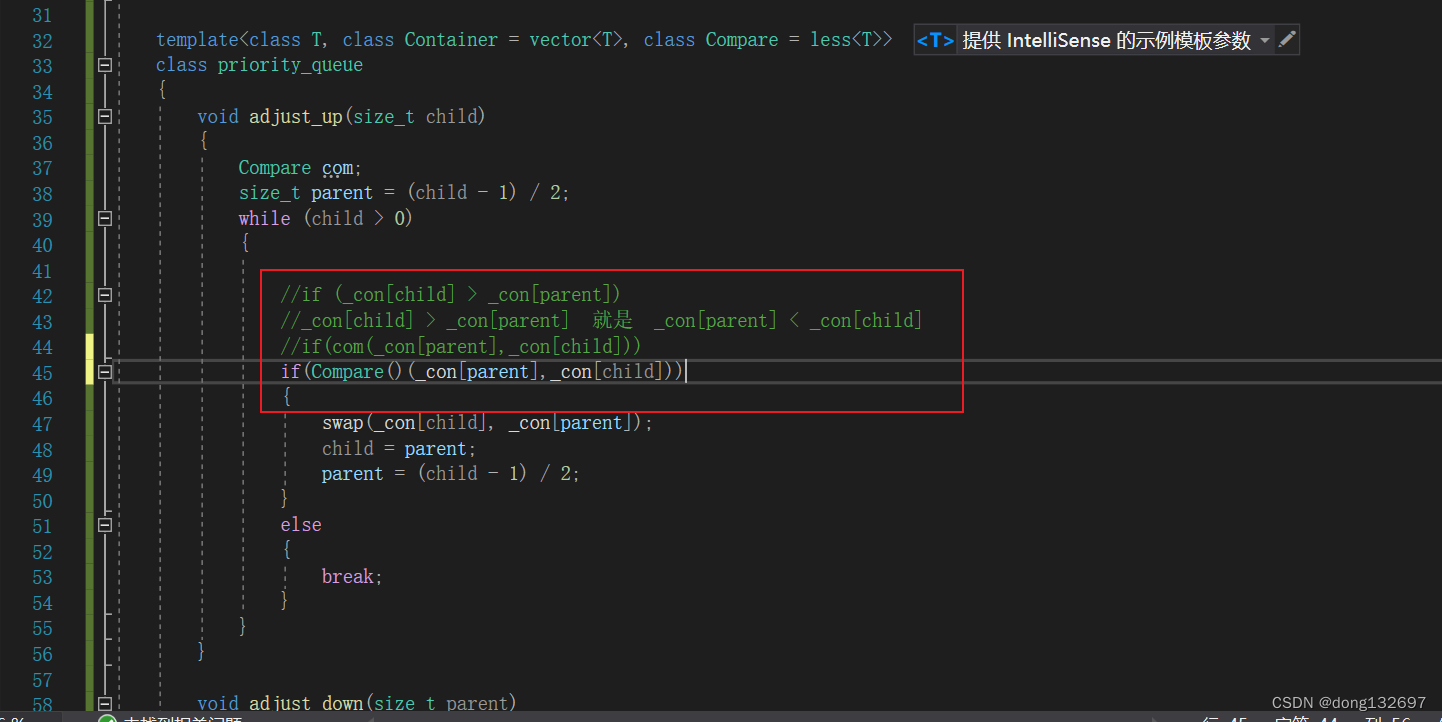The width and height of the screenshot is (1442, 722).
Task: Collapse the class priority_queue block
Action: coord(104,66)
